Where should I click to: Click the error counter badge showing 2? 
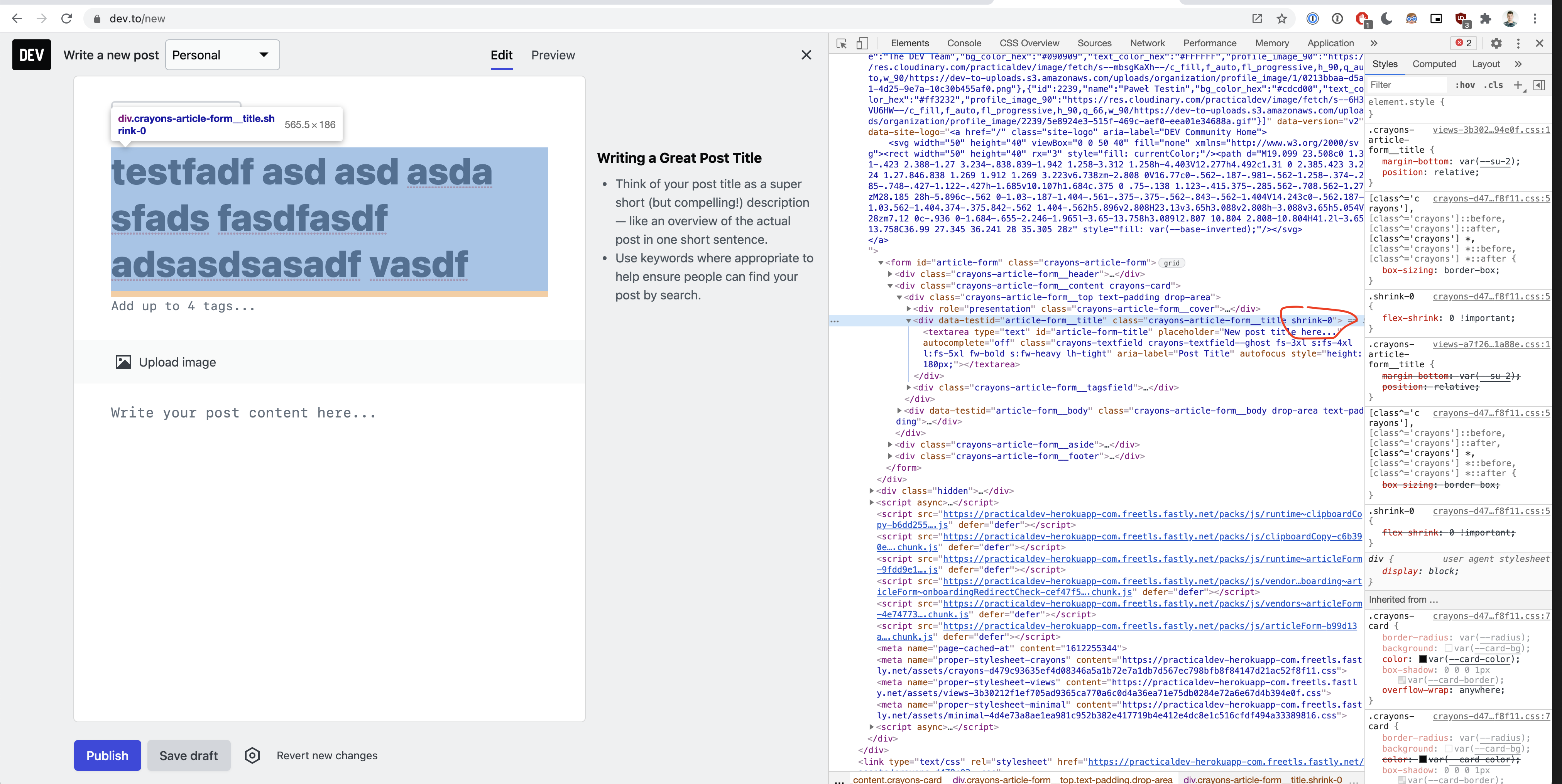(x=1463, y=43)
